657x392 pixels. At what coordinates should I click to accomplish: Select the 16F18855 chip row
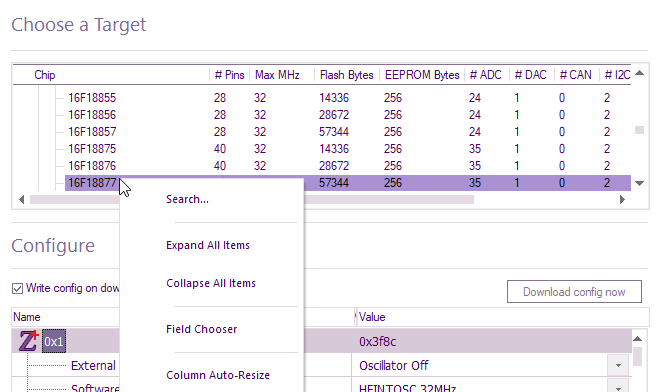(342, 98)
